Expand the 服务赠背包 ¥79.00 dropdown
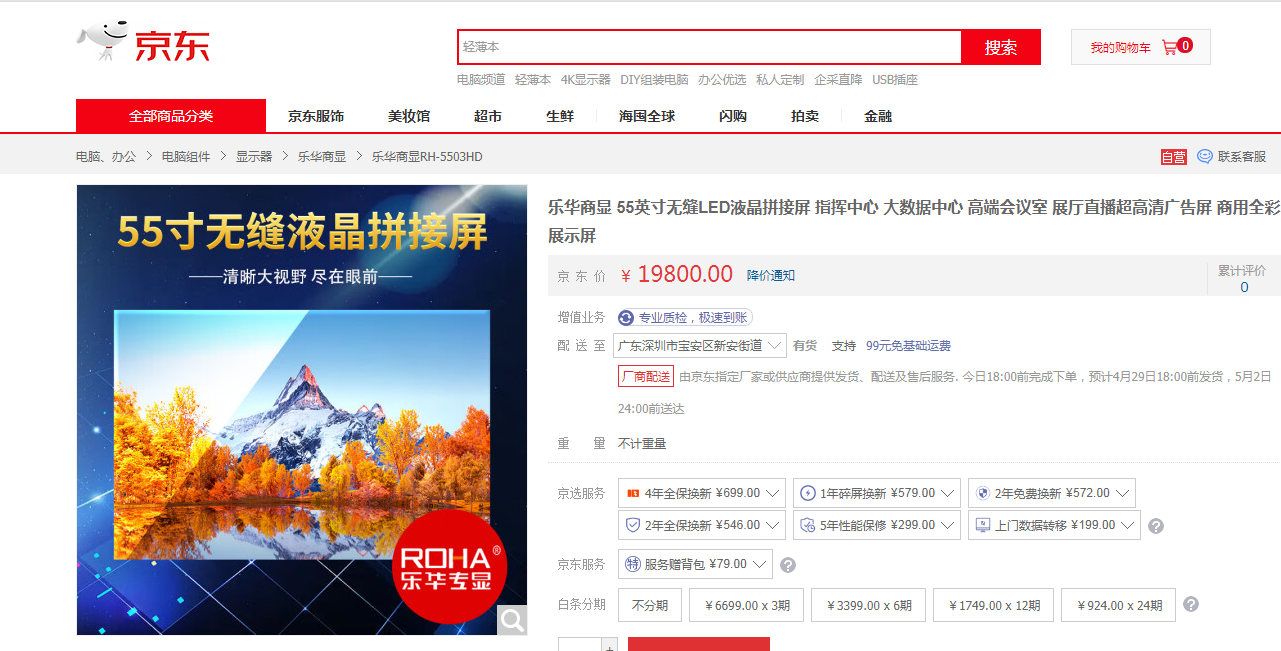This screenshot has width=1281, height=651. click(695, 564)
